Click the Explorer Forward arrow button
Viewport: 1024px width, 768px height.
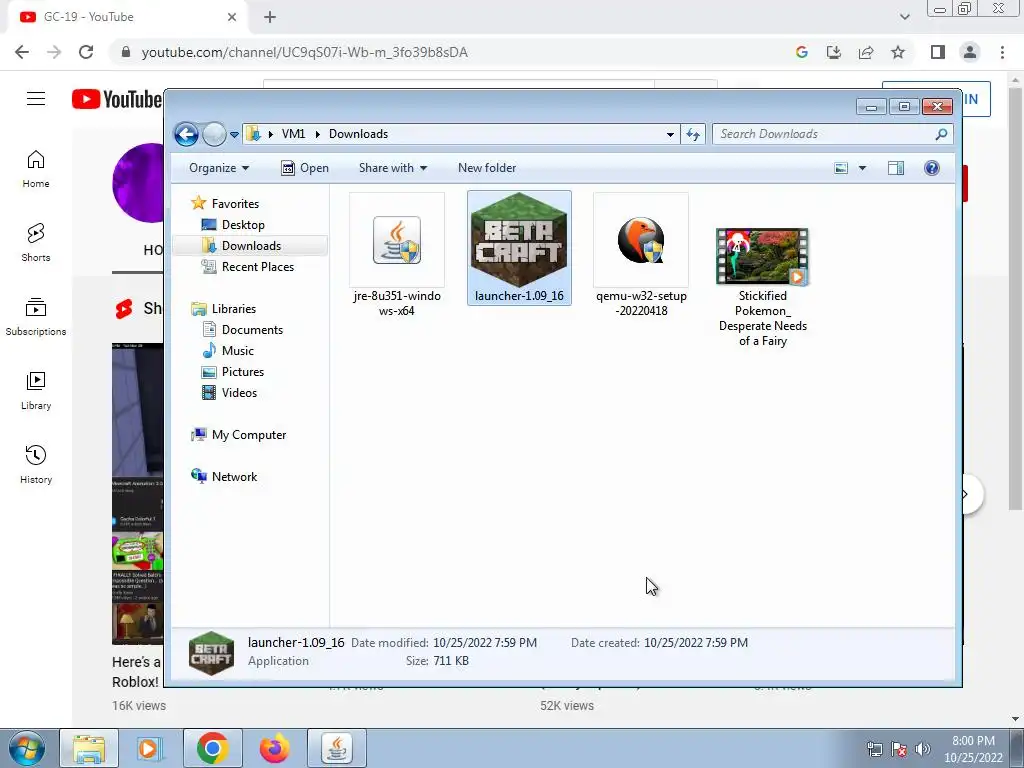click(214, 135)
